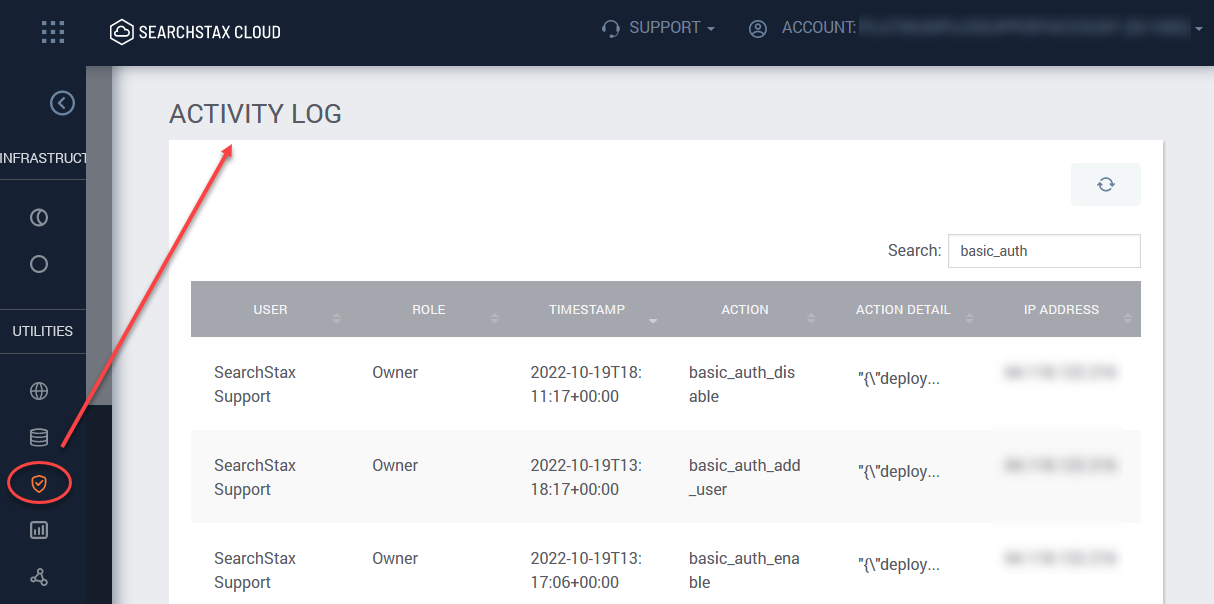Sort table by User column
The image size is (1214, 604).
[x=270, y=310]
